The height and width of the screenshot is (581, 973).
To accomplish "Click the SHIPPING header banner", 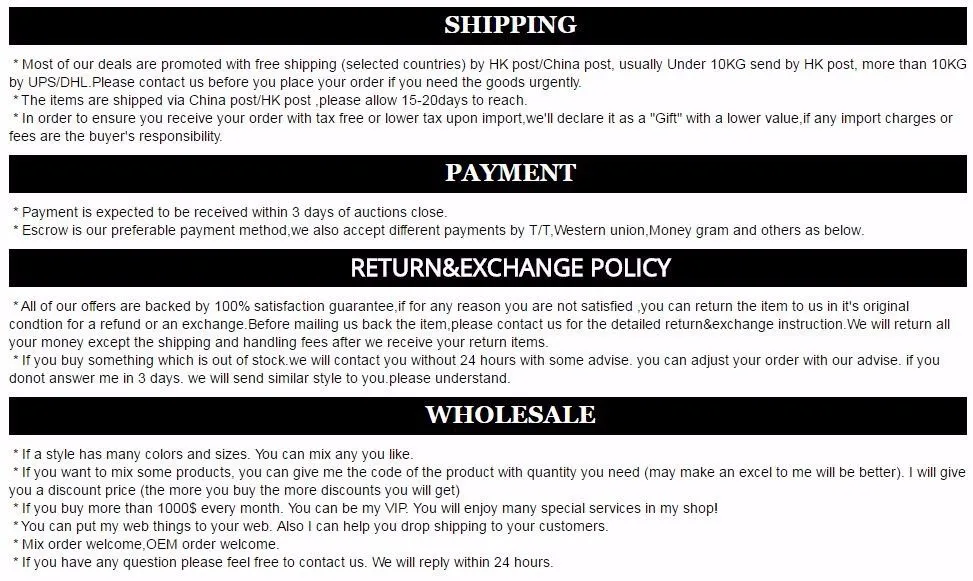I will [x=488, y=25].
